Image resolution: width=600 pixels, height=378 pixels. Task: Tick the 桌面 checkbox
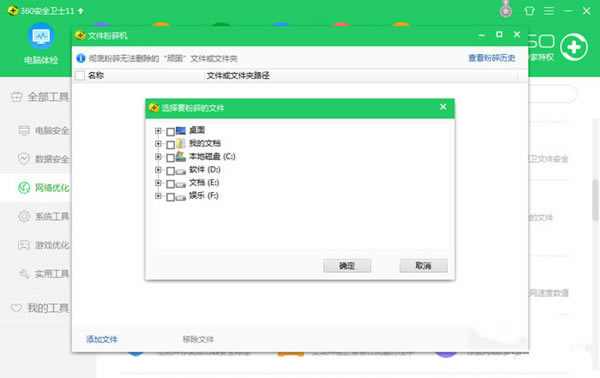click(x=171, y=132)
